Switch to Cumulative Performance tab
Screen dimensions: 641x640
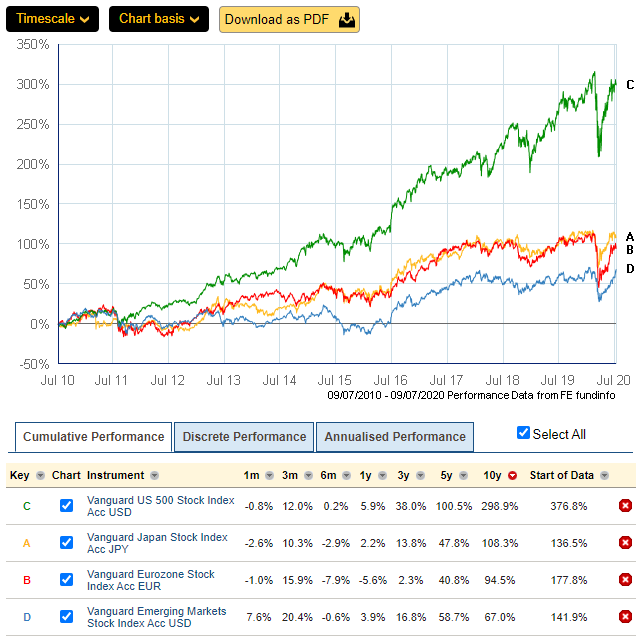(x=94, y=436)
